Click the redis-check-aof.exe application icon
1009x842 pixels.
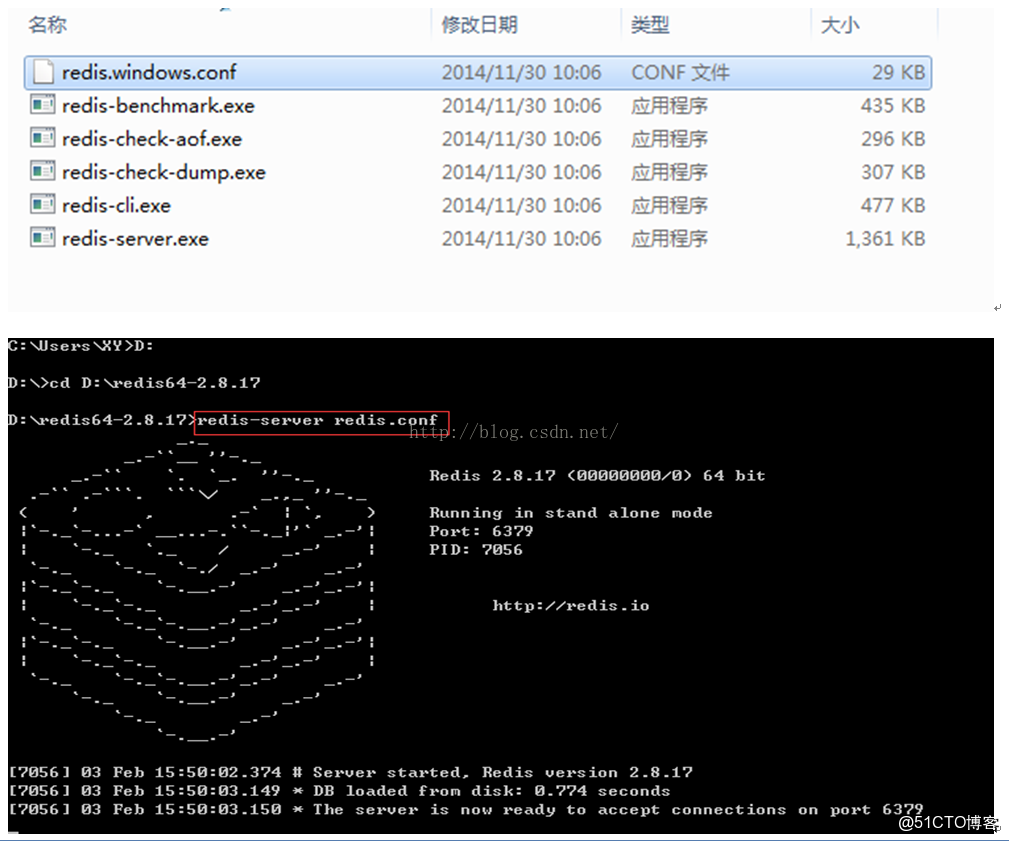(42, 137)
